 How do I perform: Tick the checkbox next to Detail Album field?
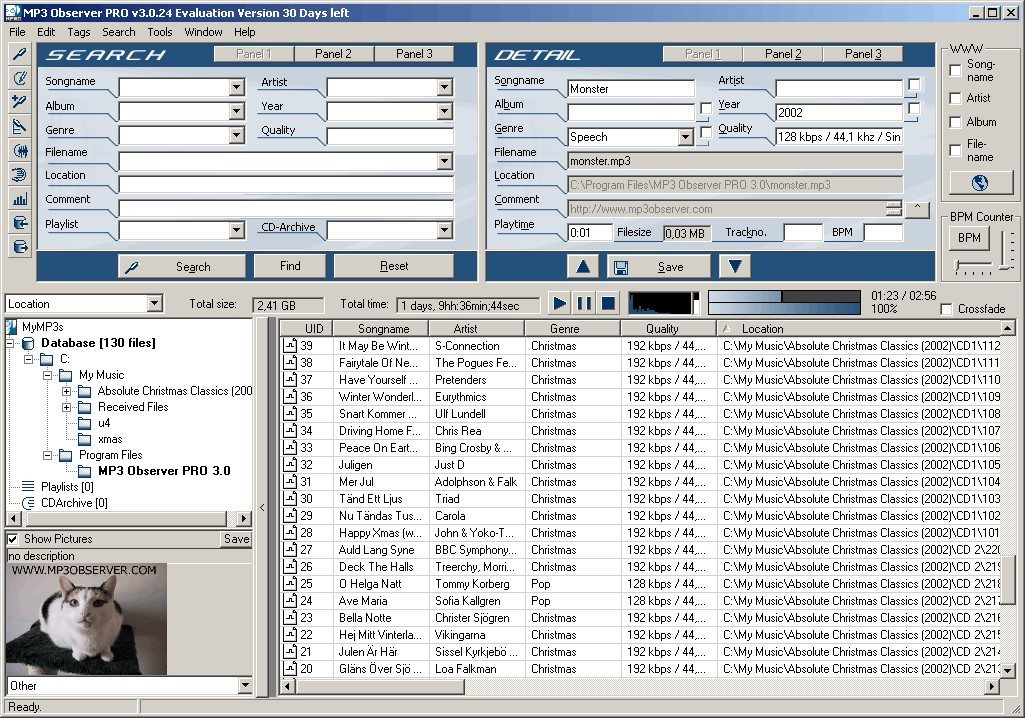coord(705,109)
